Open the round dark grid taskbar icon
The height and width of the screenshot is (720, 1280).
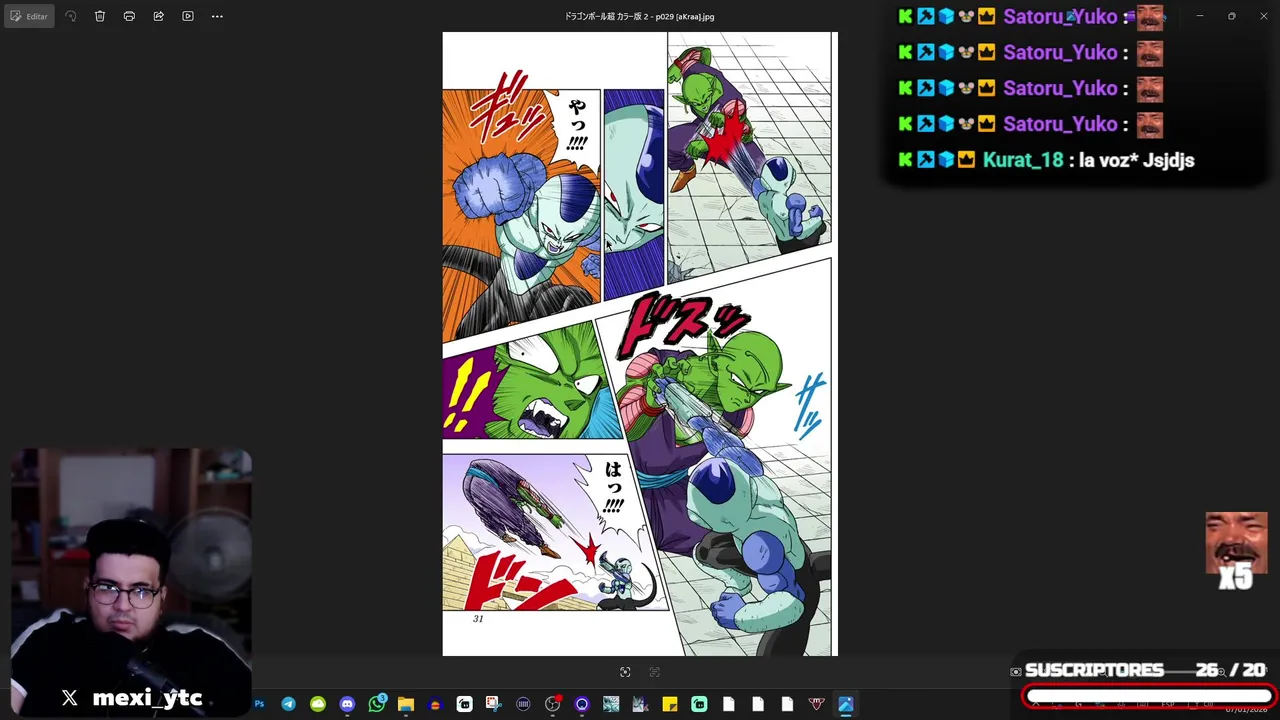[523, 704]
